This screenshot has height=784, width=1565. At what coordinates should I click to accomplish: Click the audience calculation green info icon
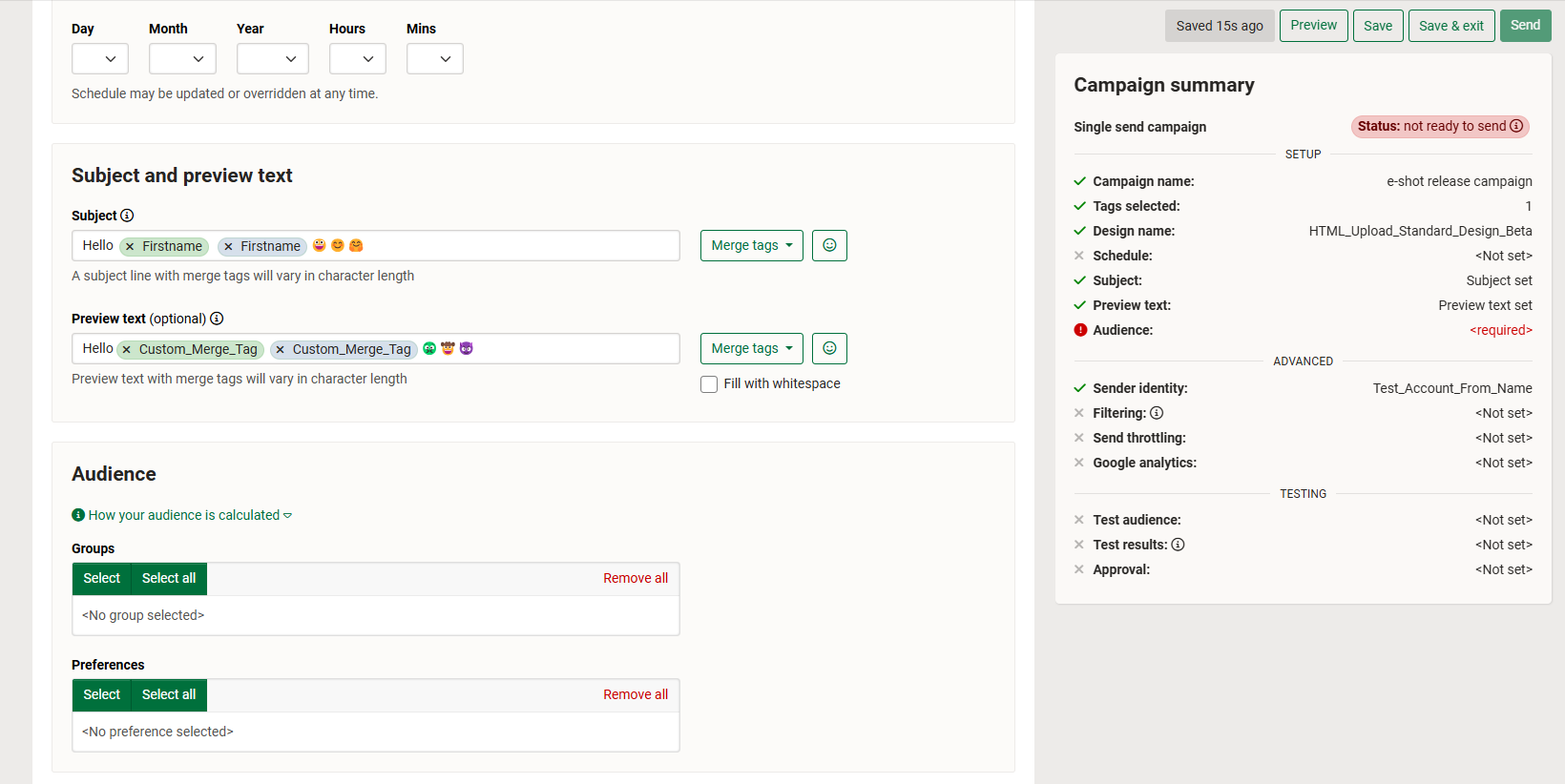tap(78, 515)
